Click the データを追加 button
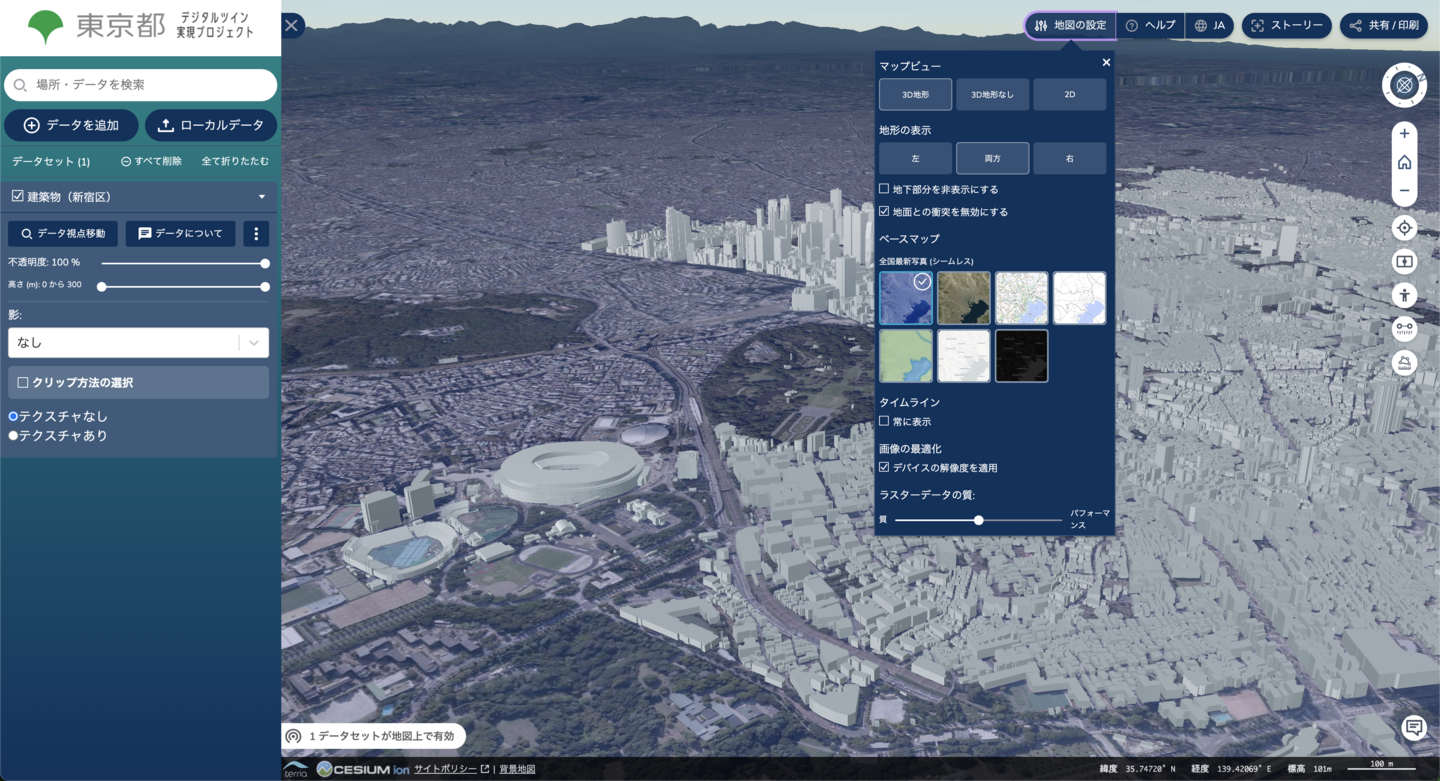 point(71,125)
